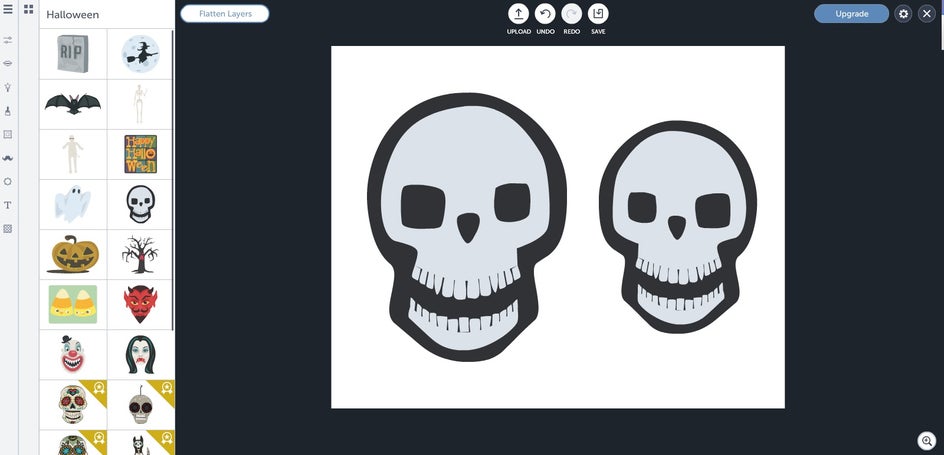This screenshot has height=455, width=944.
Task: Click the zoom magnifier icon
Action: tap(927, 441)
